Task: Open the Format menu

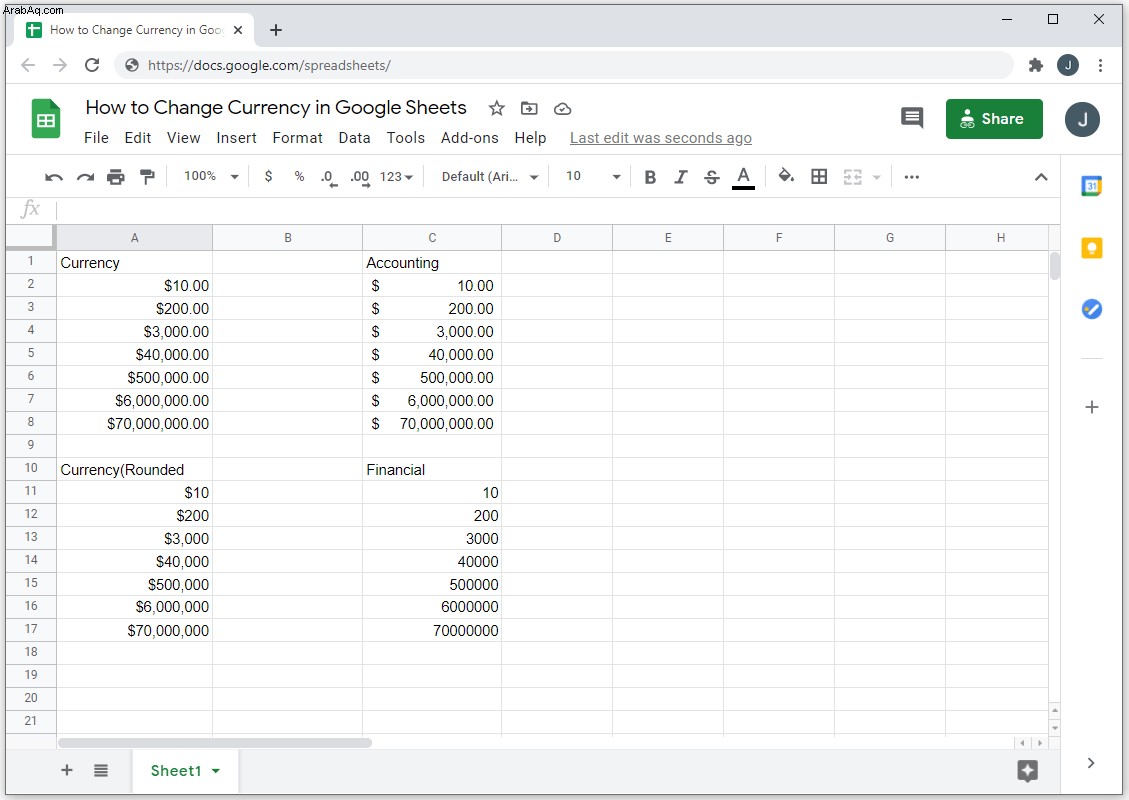Action: point(297,138)
